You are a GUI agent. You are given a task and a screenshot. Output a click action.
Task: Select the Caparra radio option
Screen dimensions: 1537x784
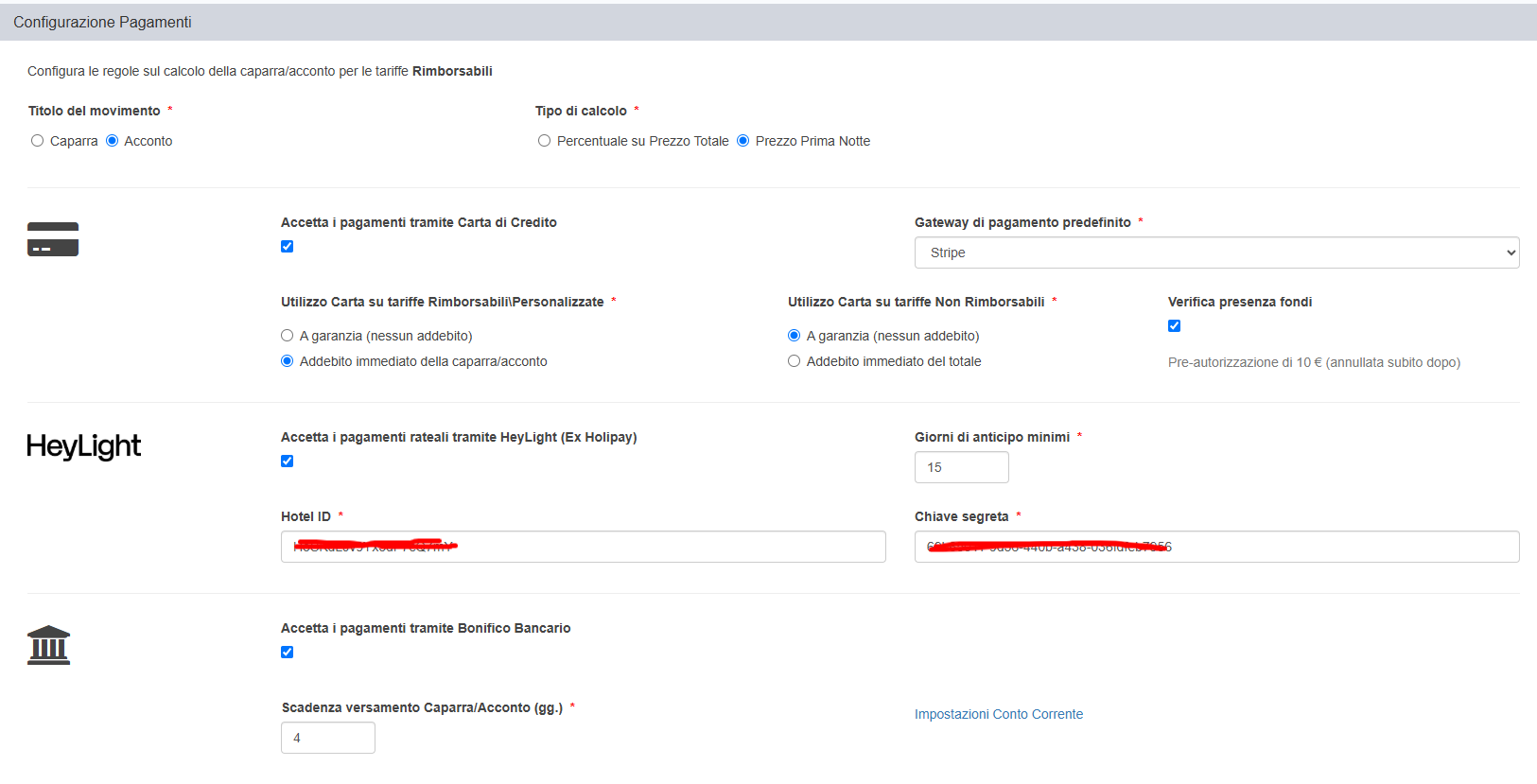[x=38, y=141]
